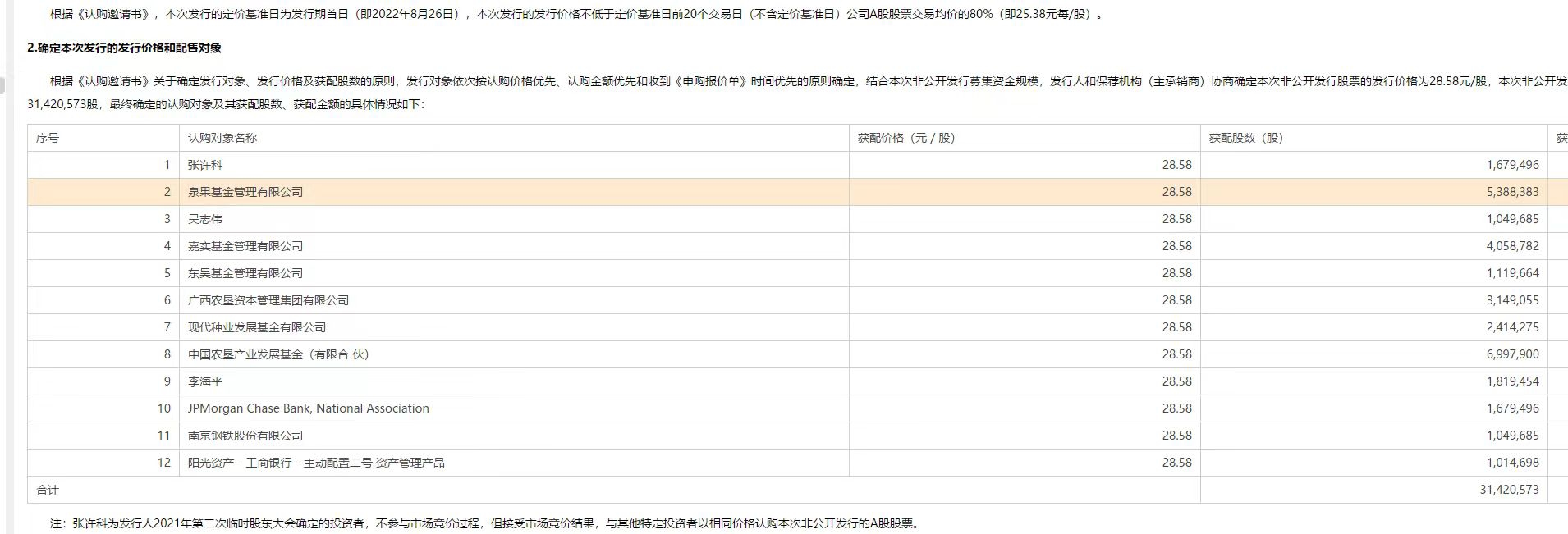Click the 合计 total row label
Viewport: 1568px width, 534px height.
[48, 490]
